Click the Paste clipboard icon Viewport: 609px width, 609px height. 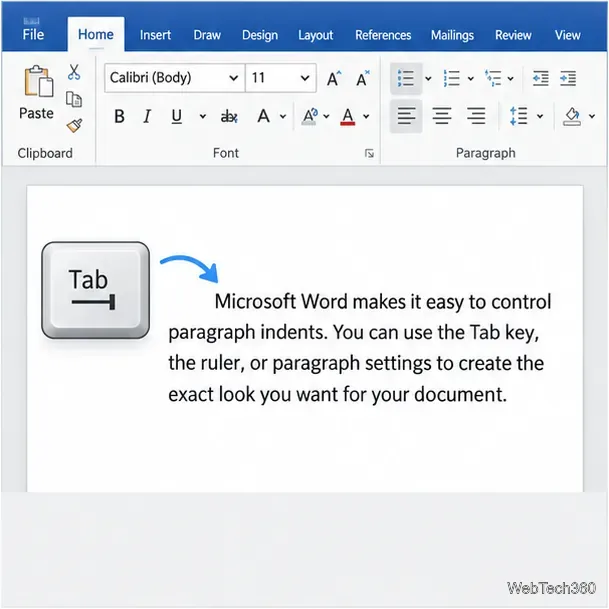[38, 81]
